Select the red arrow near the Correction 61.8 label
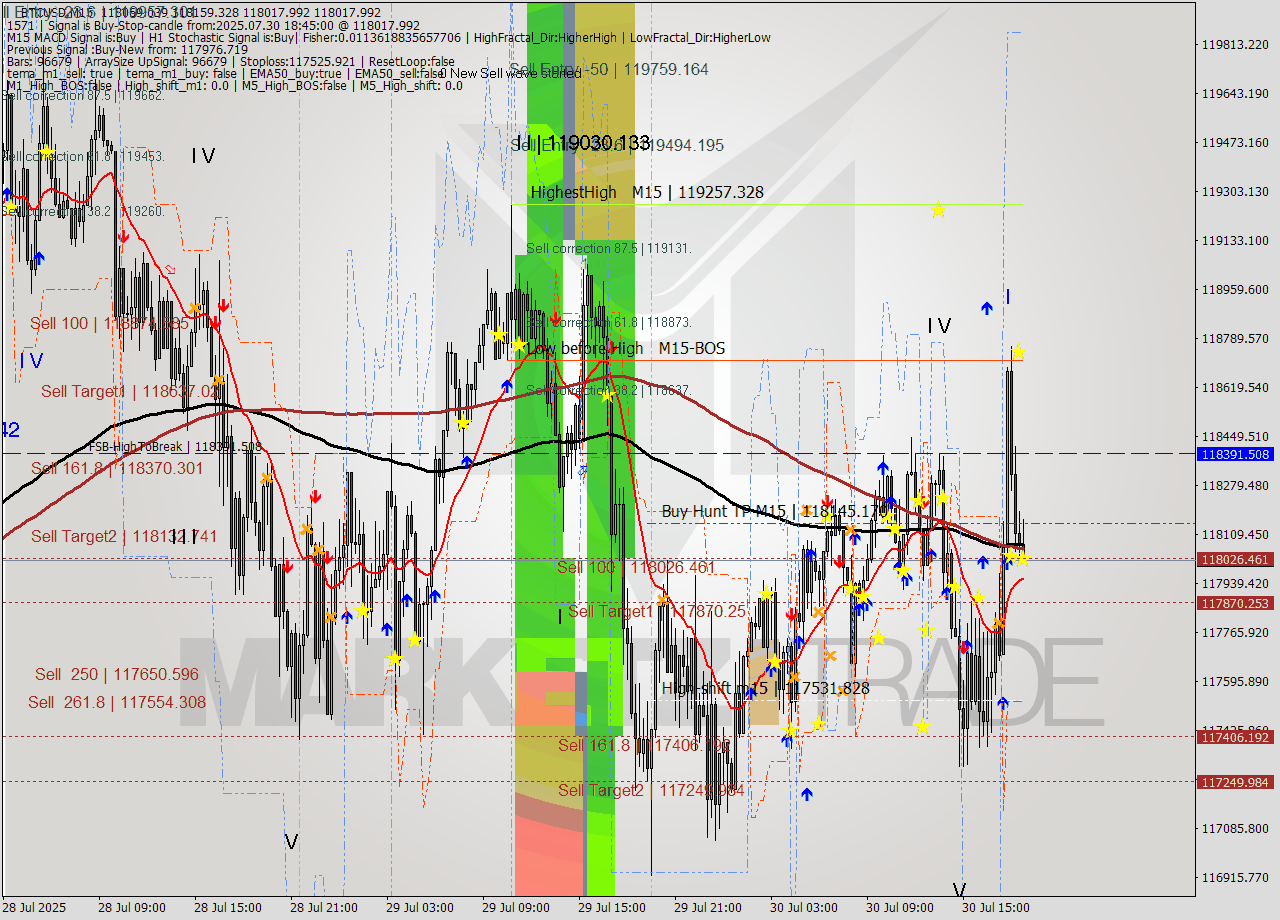This screenshot has height=920, width=1280. (556, 317)
